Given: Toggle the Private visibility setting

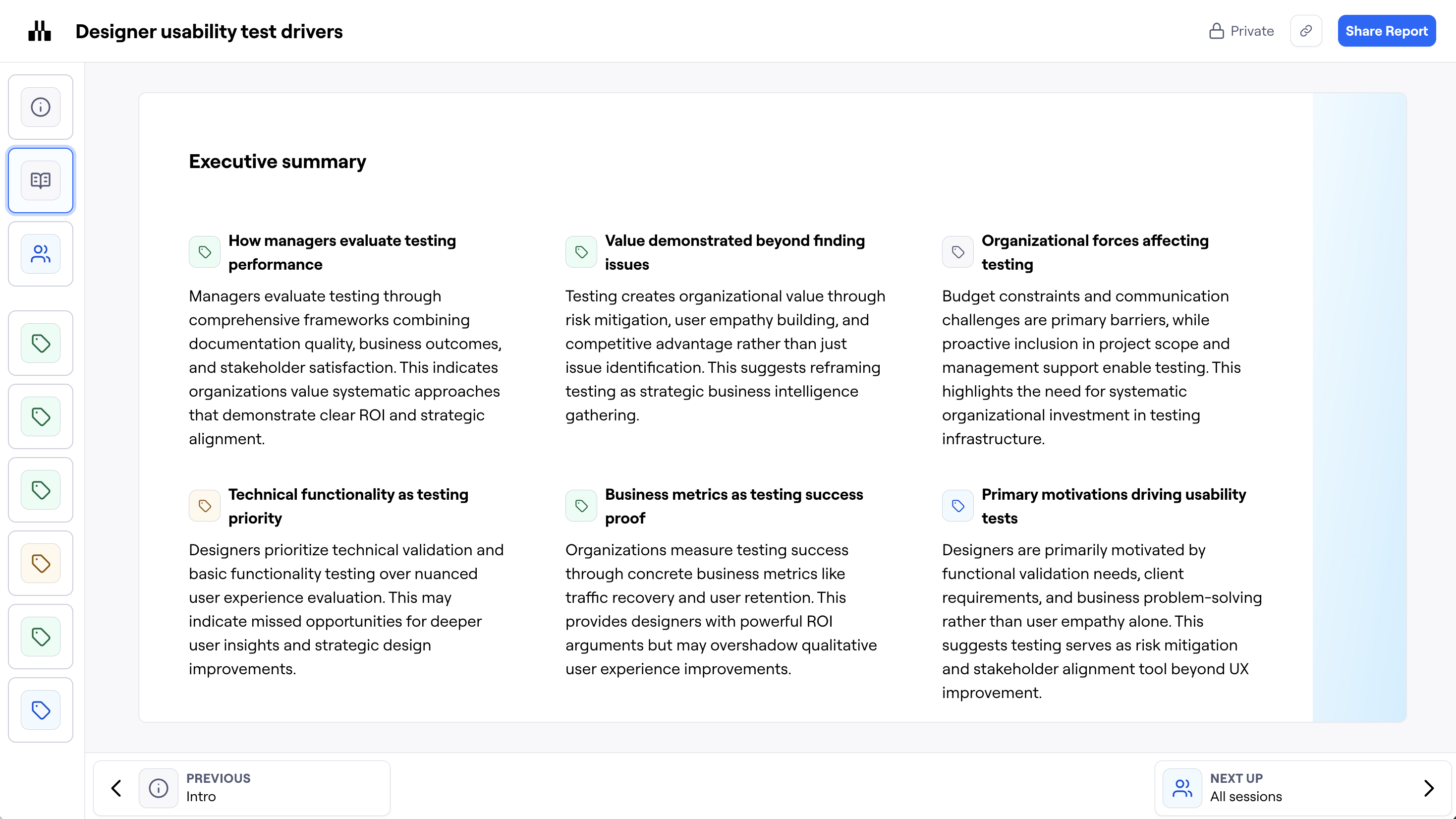Looking at the screenshot, I should point(1241,31).
